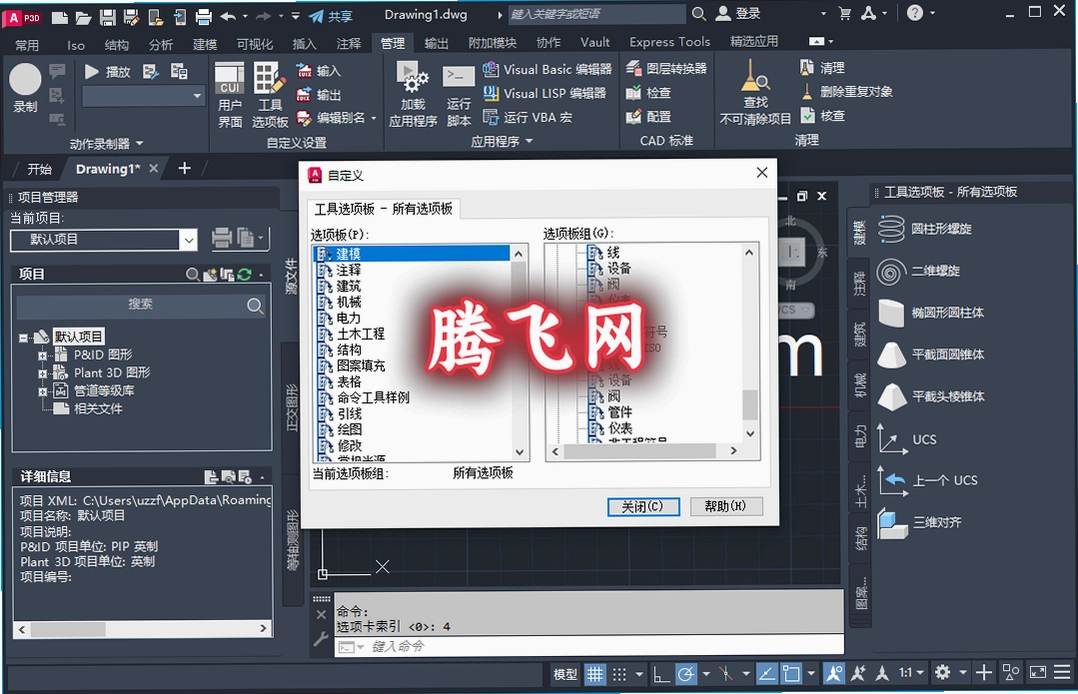
Task: Click the 键入命令 command input
Action: tap(589, 647)
